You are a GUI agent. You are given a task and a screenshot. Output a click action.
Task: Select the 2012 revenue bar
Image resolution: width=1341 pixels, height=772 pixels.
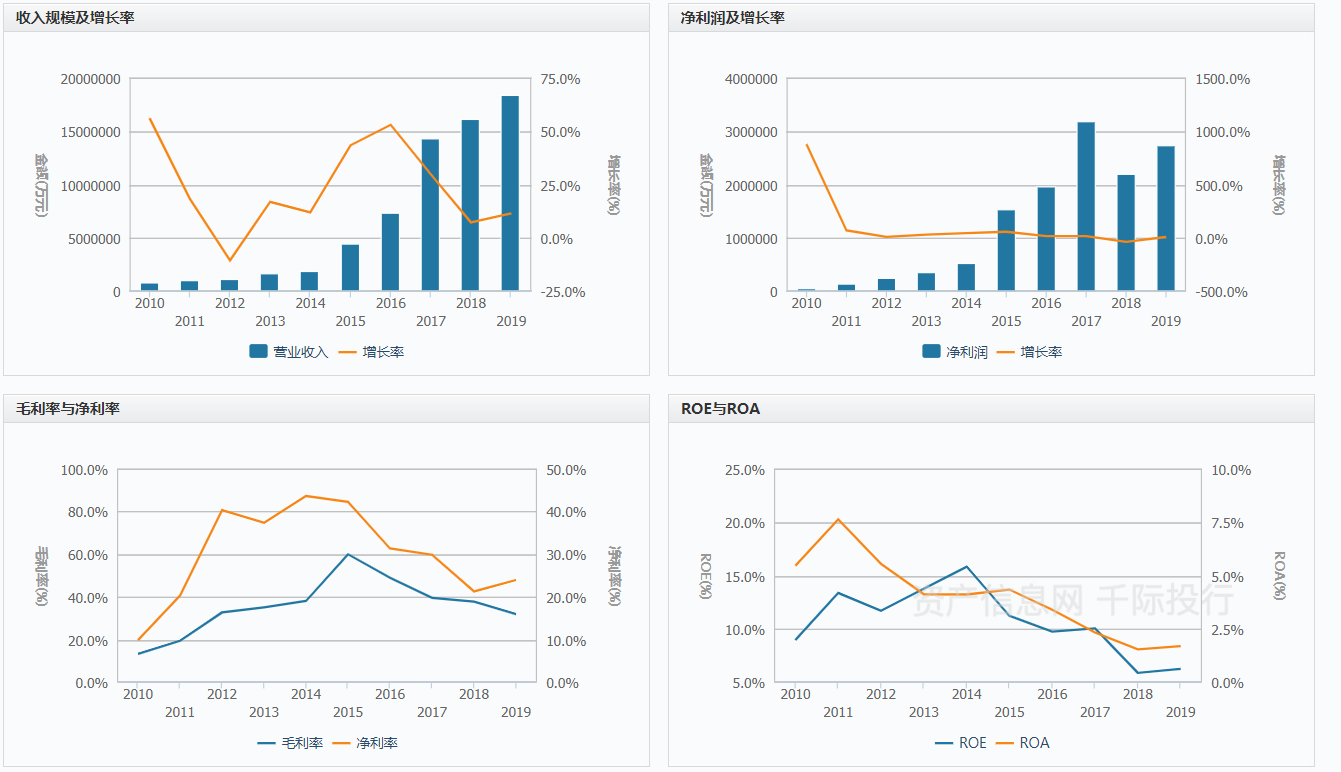tap(230, 286)
